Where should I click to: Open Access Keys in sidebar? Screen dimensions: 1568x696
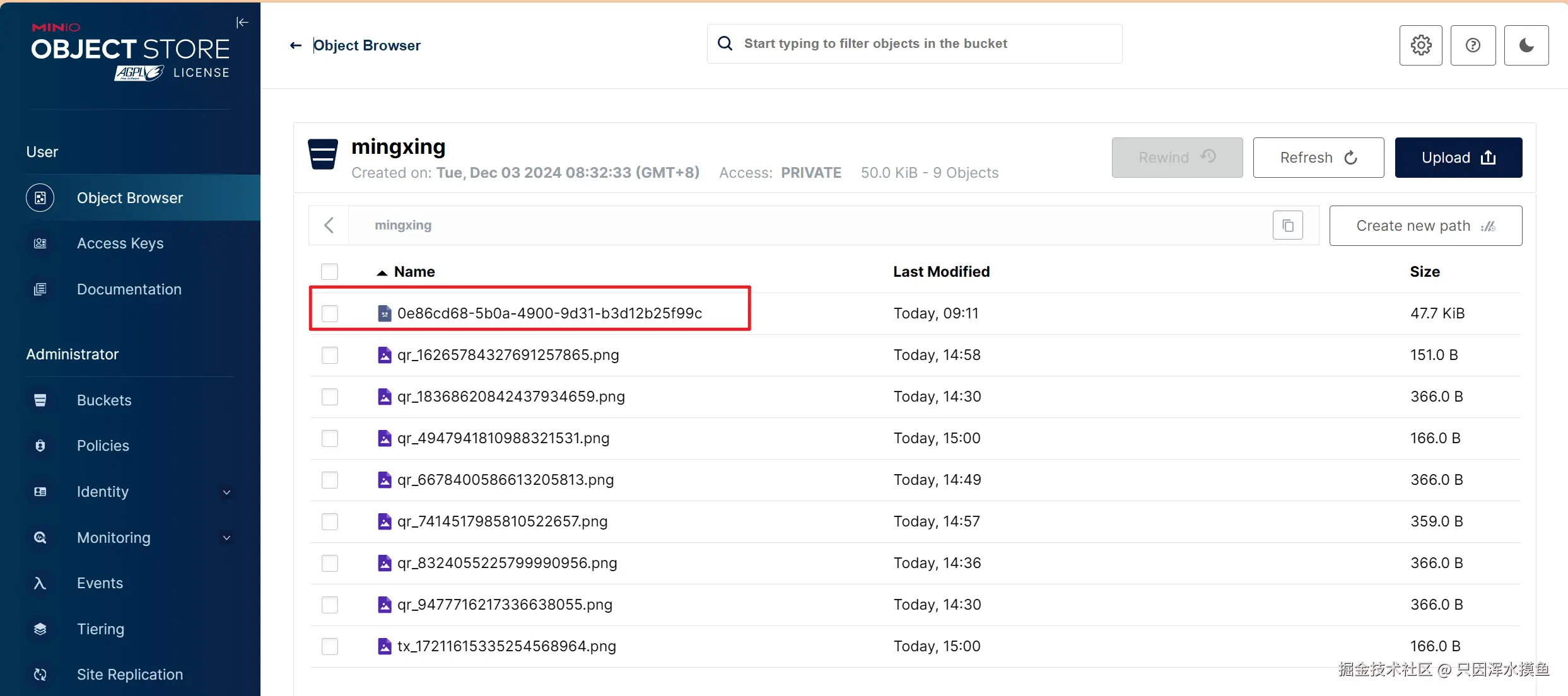pyautogui.click(x=120, y=243)
